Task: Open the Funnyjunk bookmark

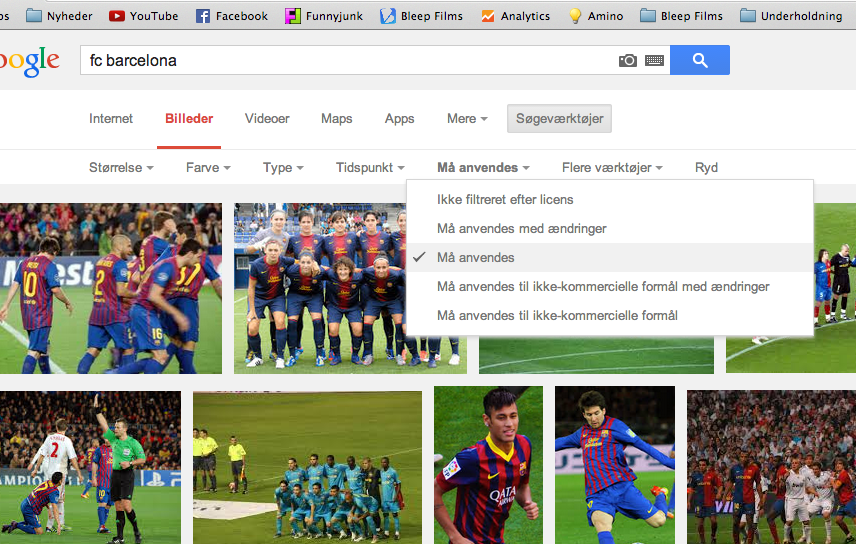Action: pos(324,16)
